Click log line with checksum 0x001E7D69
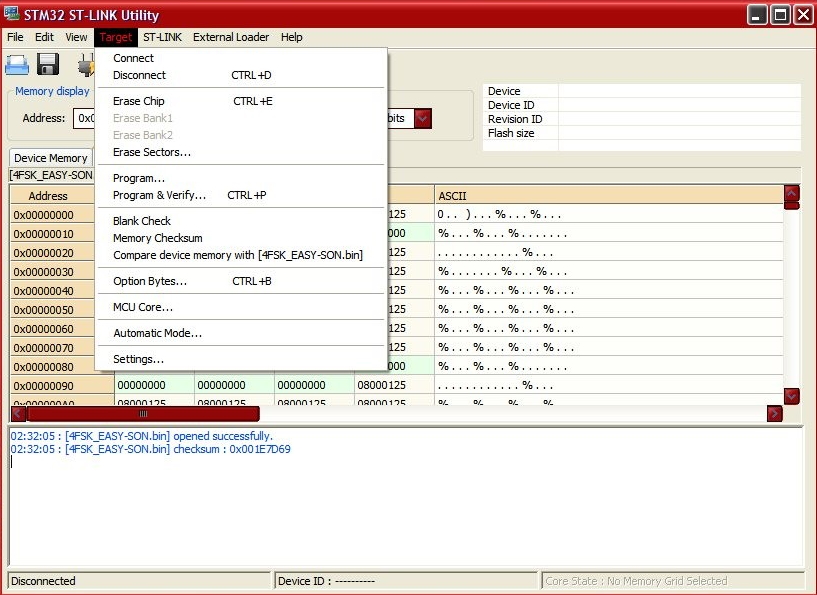 (x=151, y=449)
